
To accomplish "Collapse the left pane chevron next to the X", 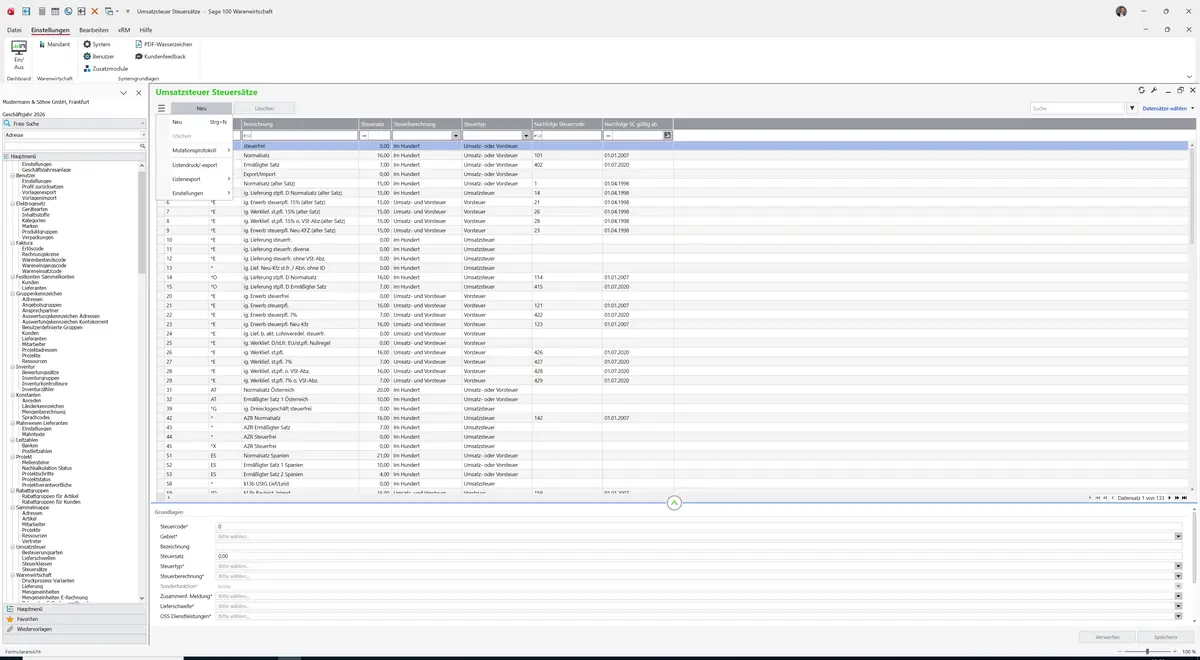I will click(123, 93).
